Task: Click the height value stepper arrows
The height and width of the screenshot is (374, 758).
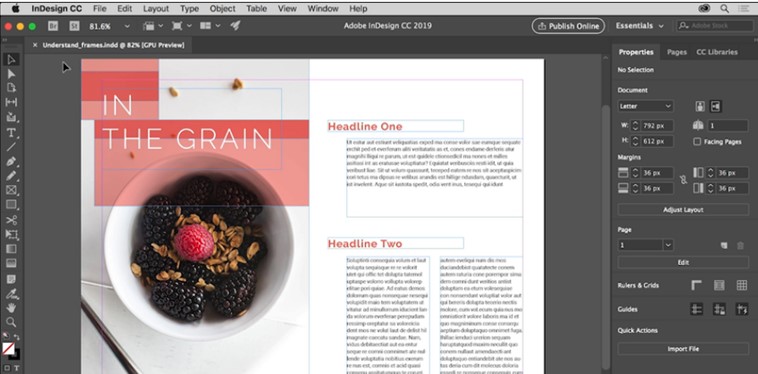Action: click(636, 142)
